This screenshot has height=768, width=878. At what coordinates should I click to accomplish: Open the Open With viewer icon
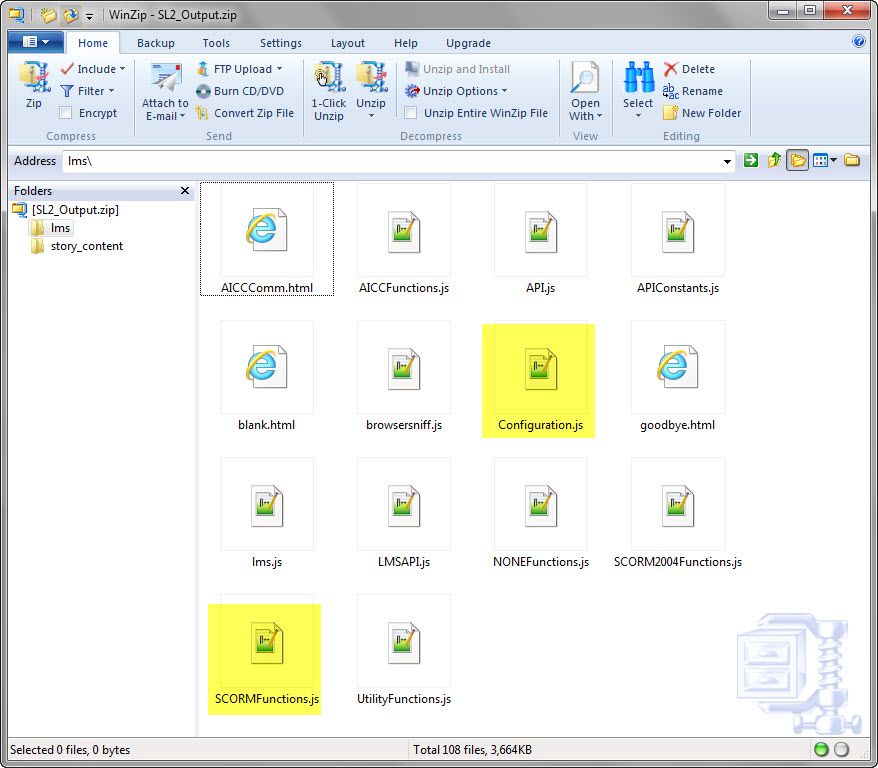(585, 92)
